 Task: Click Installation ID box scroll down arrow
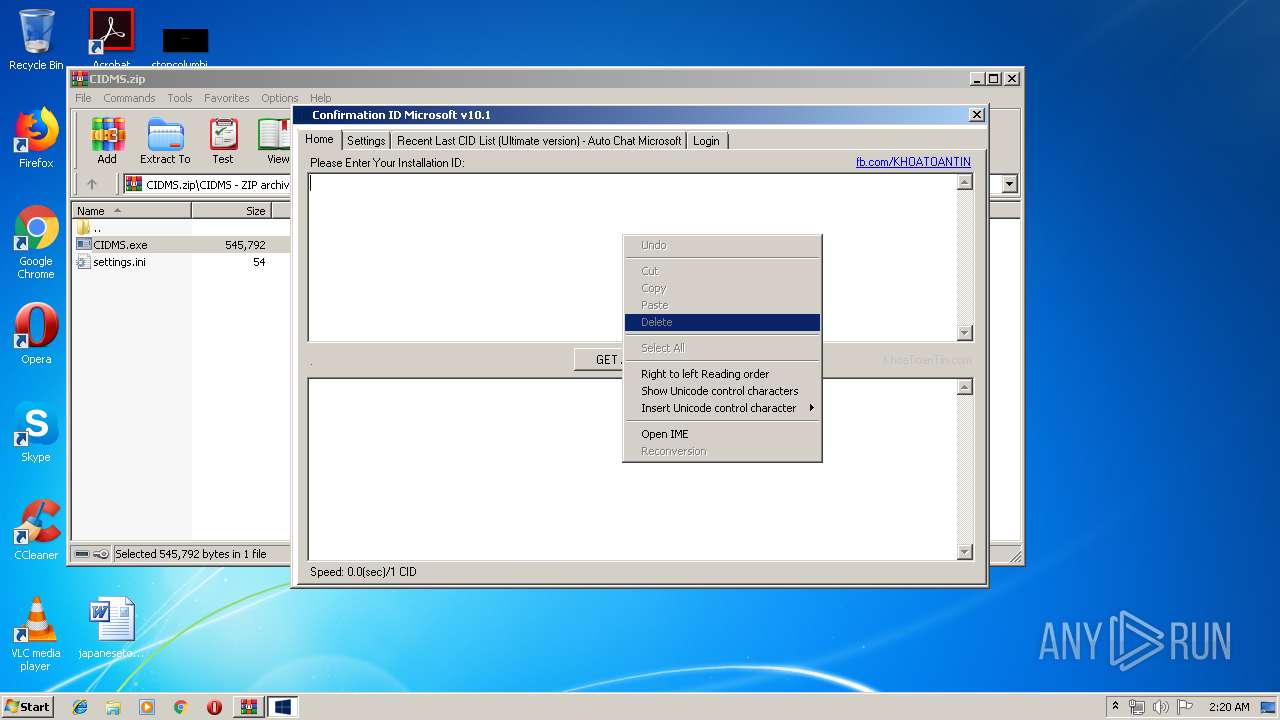[x=965, y=333]
